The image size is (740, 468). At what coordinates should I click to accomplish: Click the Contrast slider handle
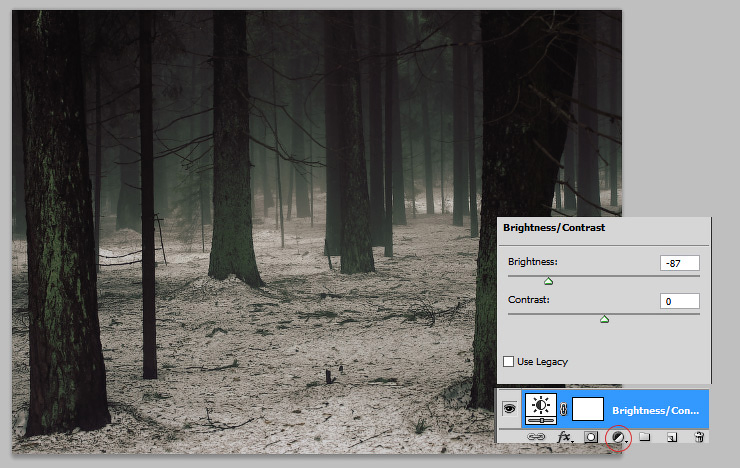point(604,319)
